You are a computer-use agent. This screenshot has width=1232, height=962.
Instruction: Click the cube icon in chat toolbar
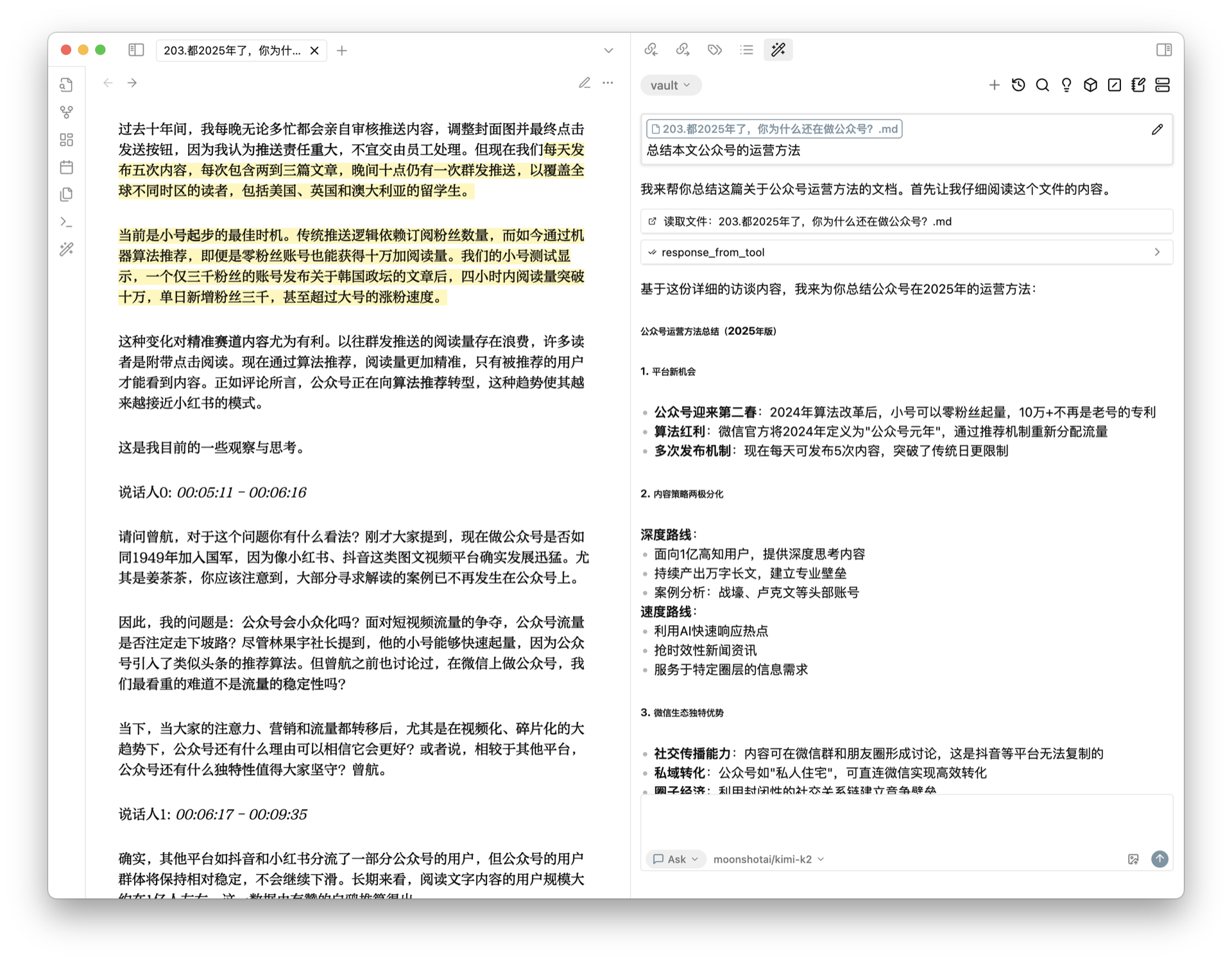[1090, 85]
